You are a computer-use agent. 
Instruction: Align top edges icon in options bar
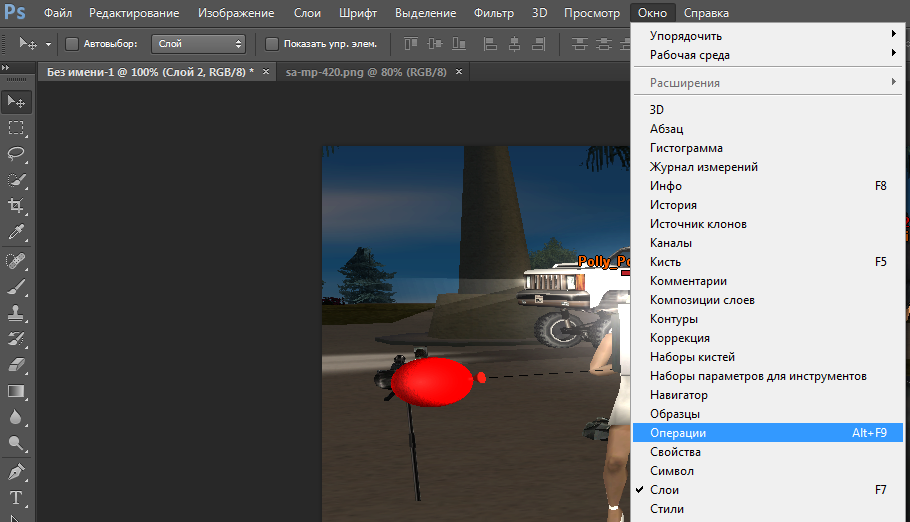411,44
